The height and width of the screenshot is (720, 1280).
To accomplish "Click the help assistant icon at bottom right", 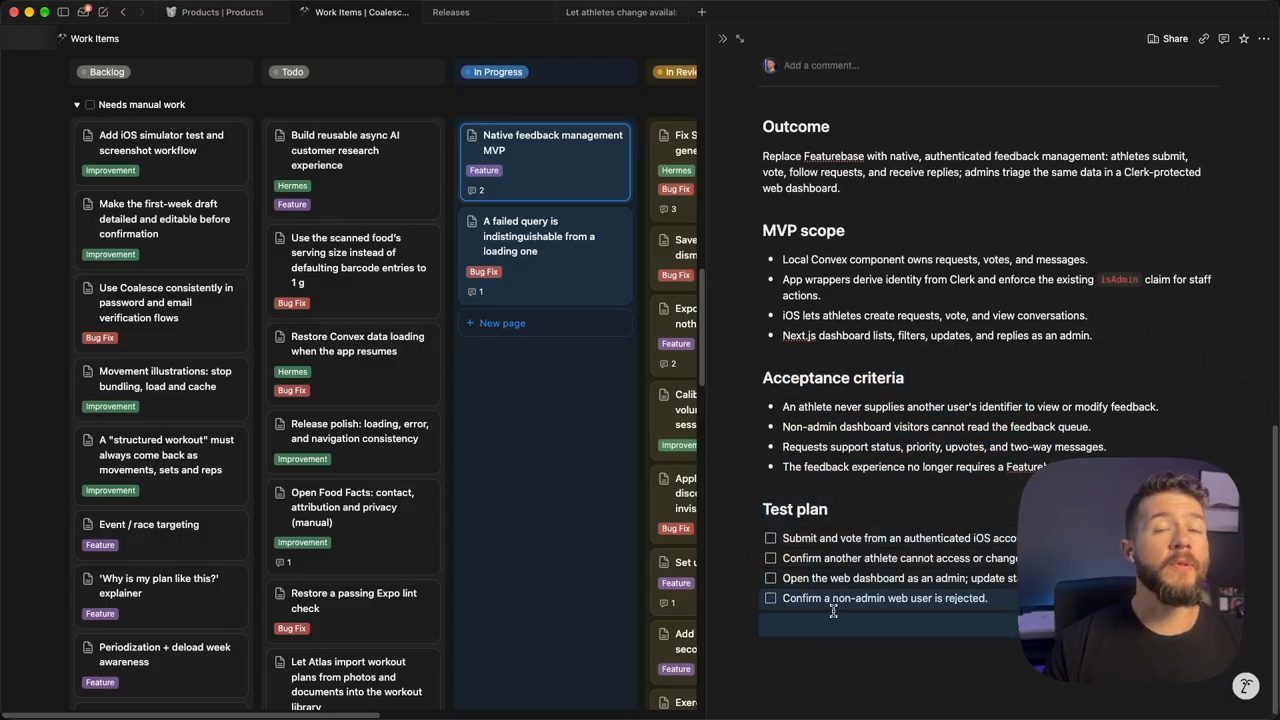I will (x=1246, y=686).
